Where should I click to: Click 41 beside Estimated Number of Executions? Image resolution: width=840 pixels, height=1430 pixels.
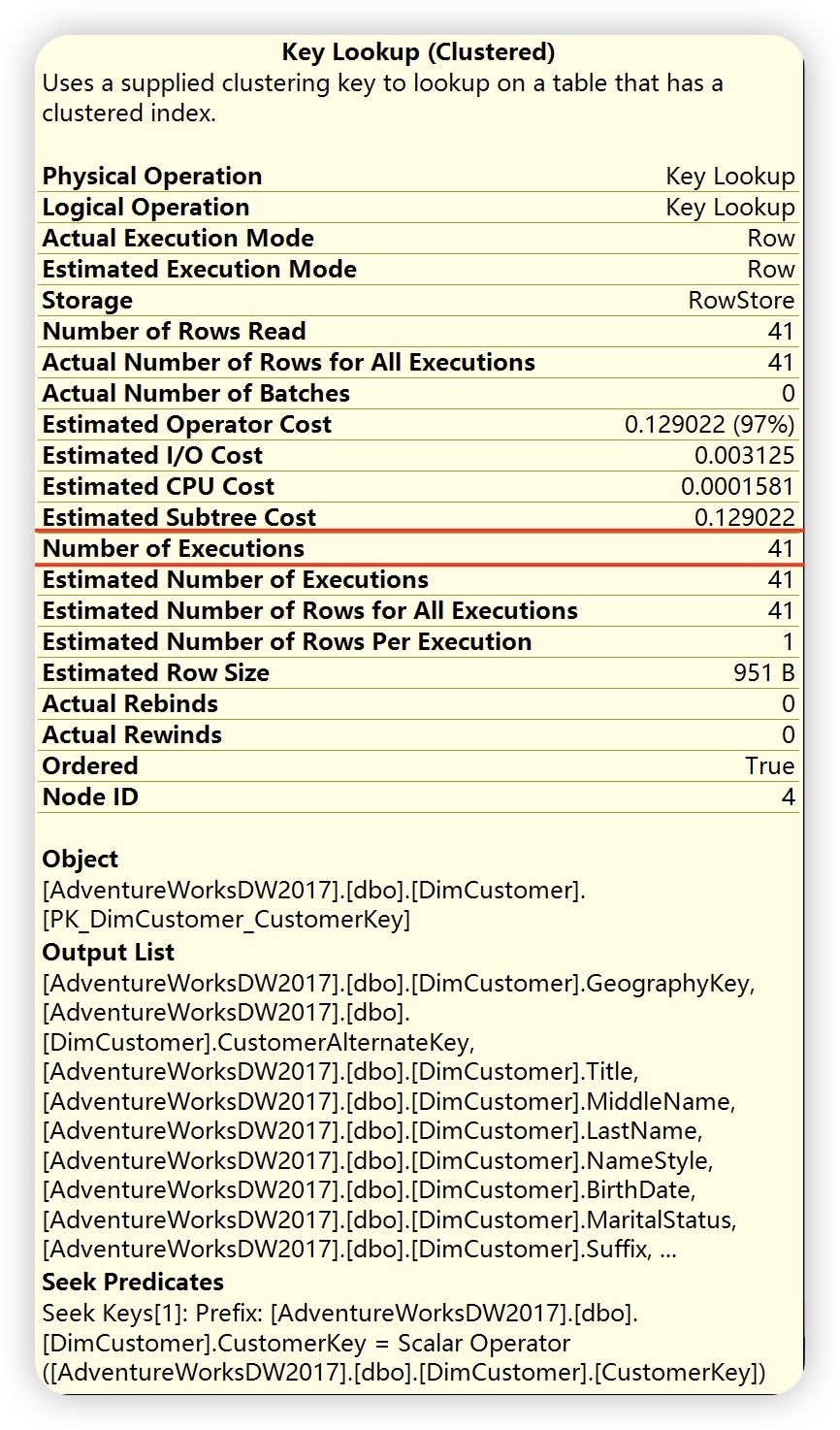point(781,580)
